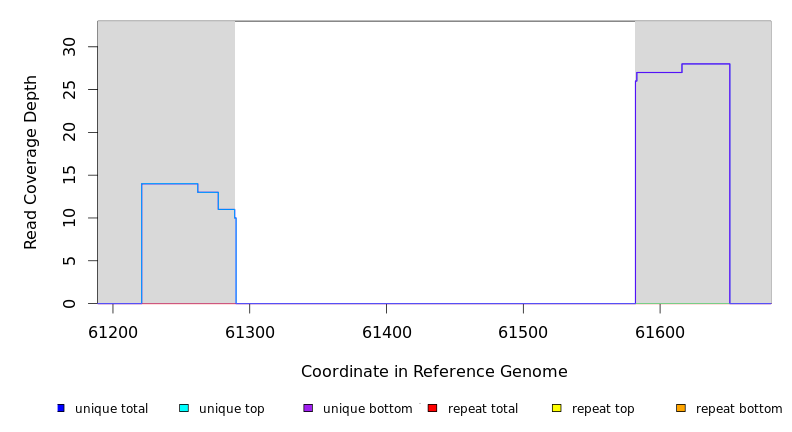The width and height of the screenshot is (792, 432).
Task: Click the 'unique total' legend label
Action: click(x=111, y=409)
